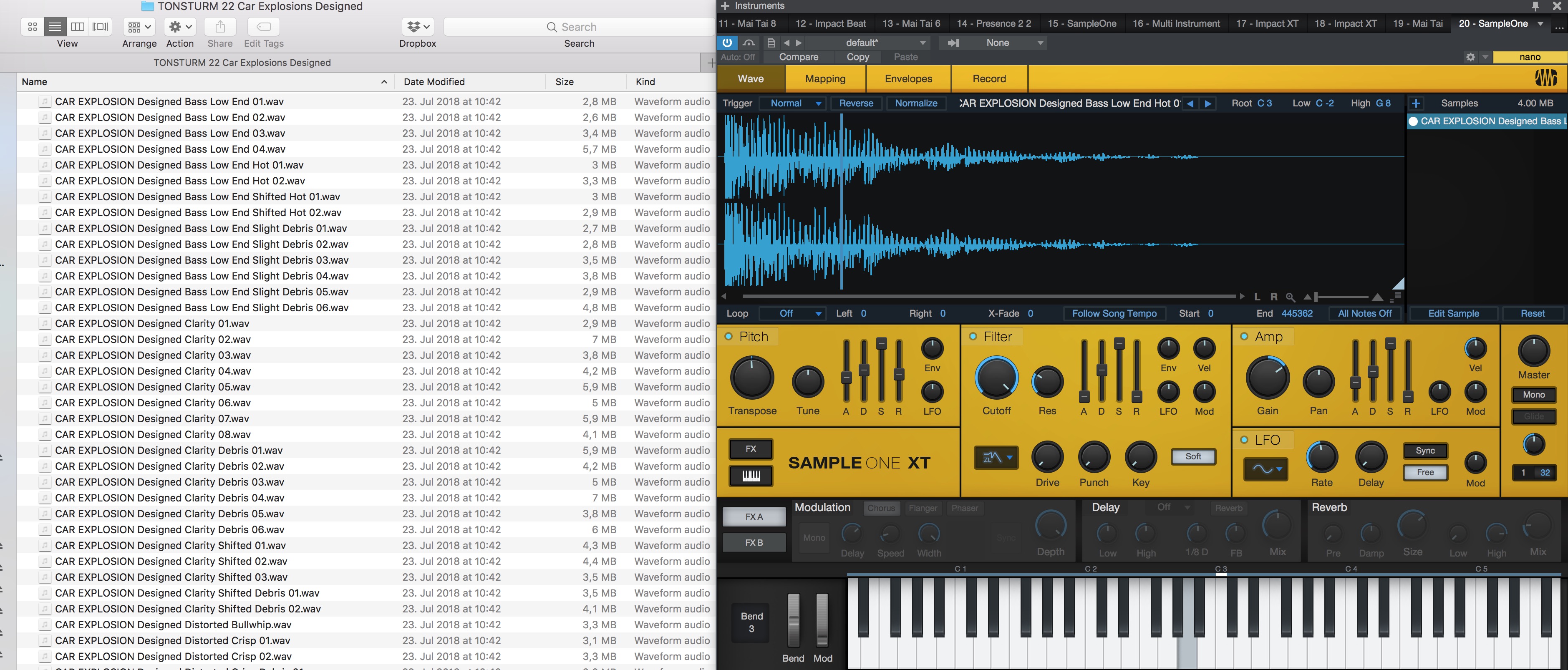This screenshot has width=1568, height=670.
Task: Toggle the Mono button under Master
Action: point(1533,395)
